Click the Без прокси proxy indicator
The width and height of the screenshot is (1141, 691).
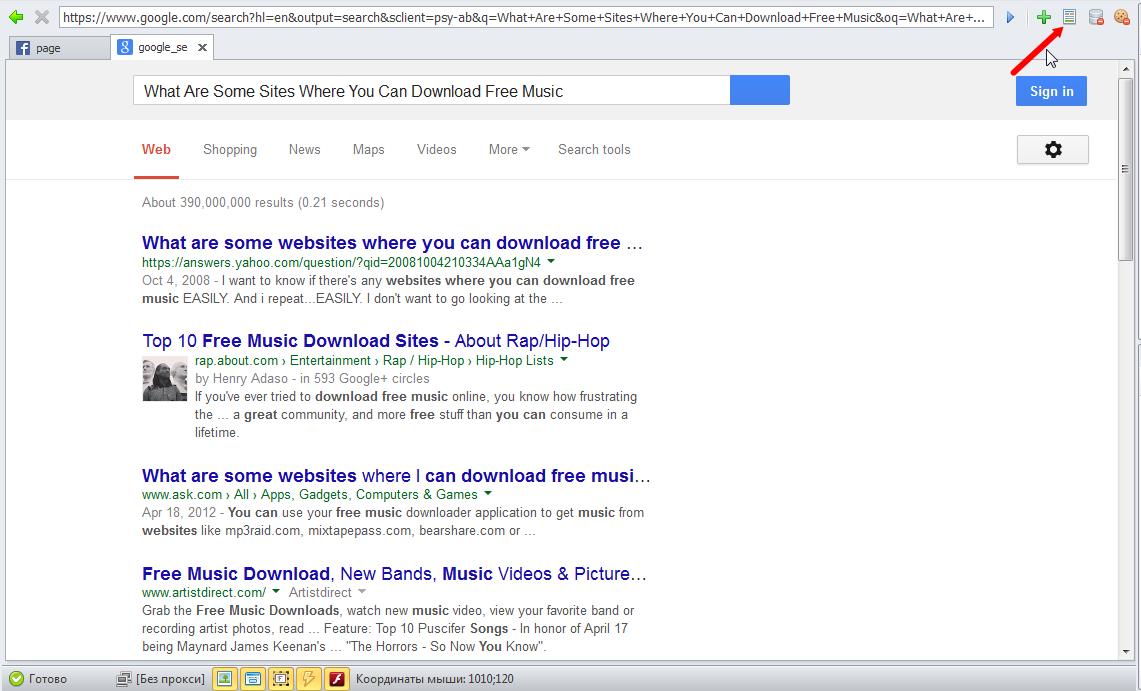(161, 679)
